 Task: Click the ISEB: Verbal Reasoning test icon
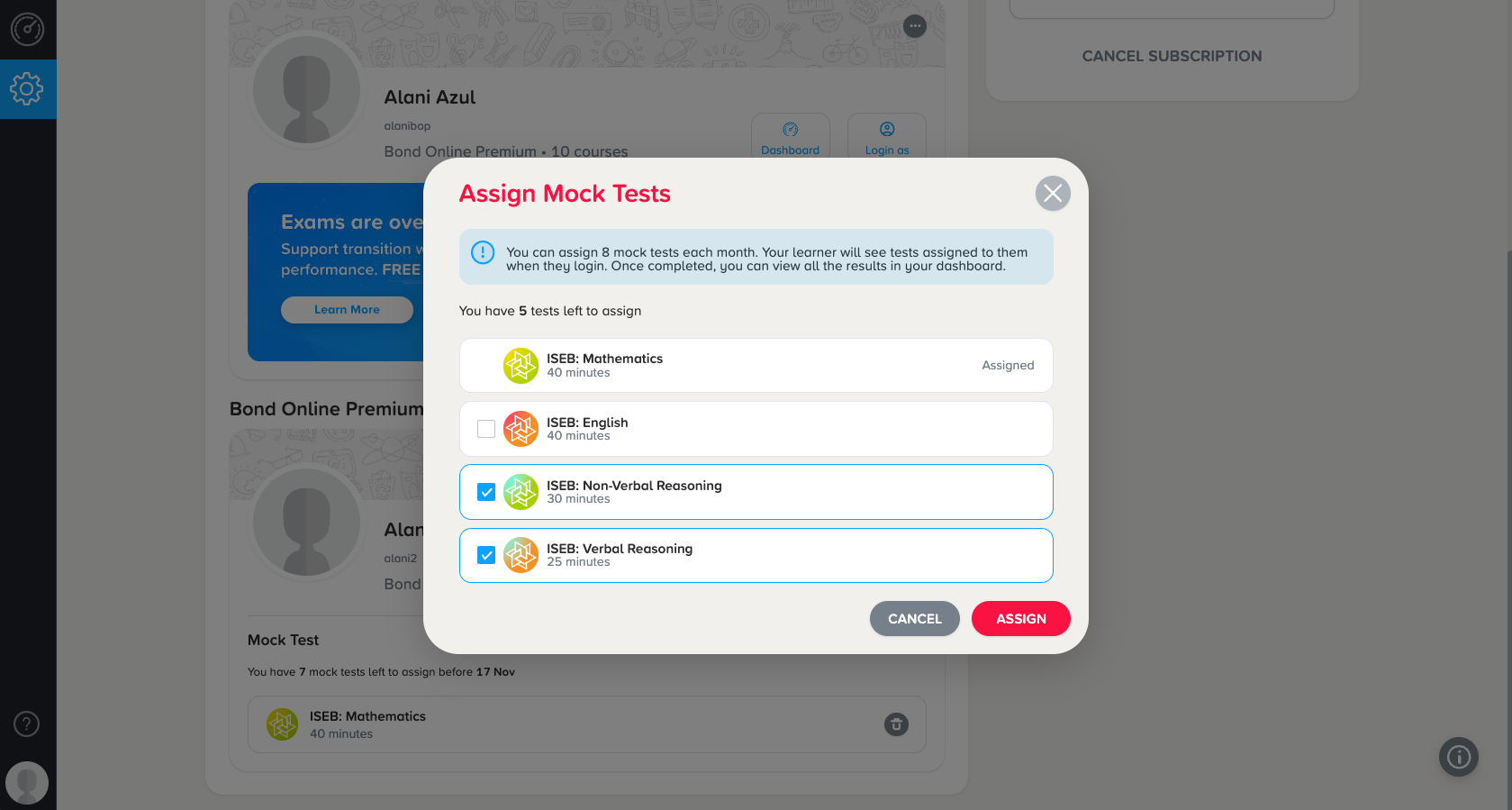tap(521, 555)
